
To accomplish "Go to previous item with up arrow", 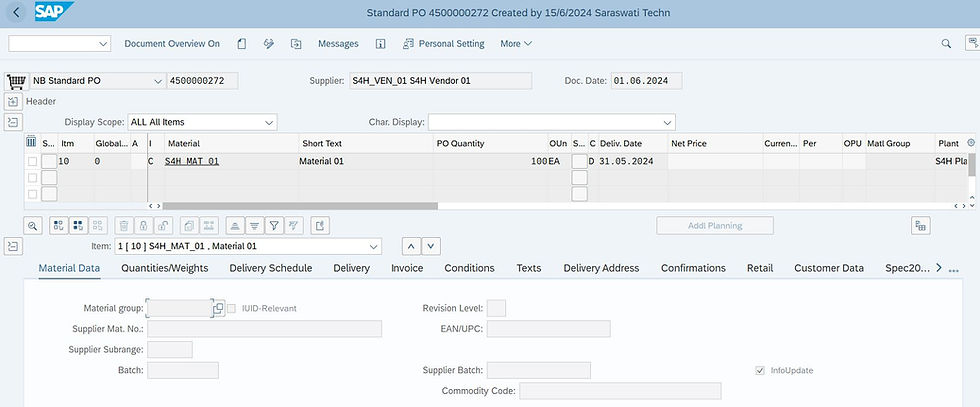I will click(411, 246).
